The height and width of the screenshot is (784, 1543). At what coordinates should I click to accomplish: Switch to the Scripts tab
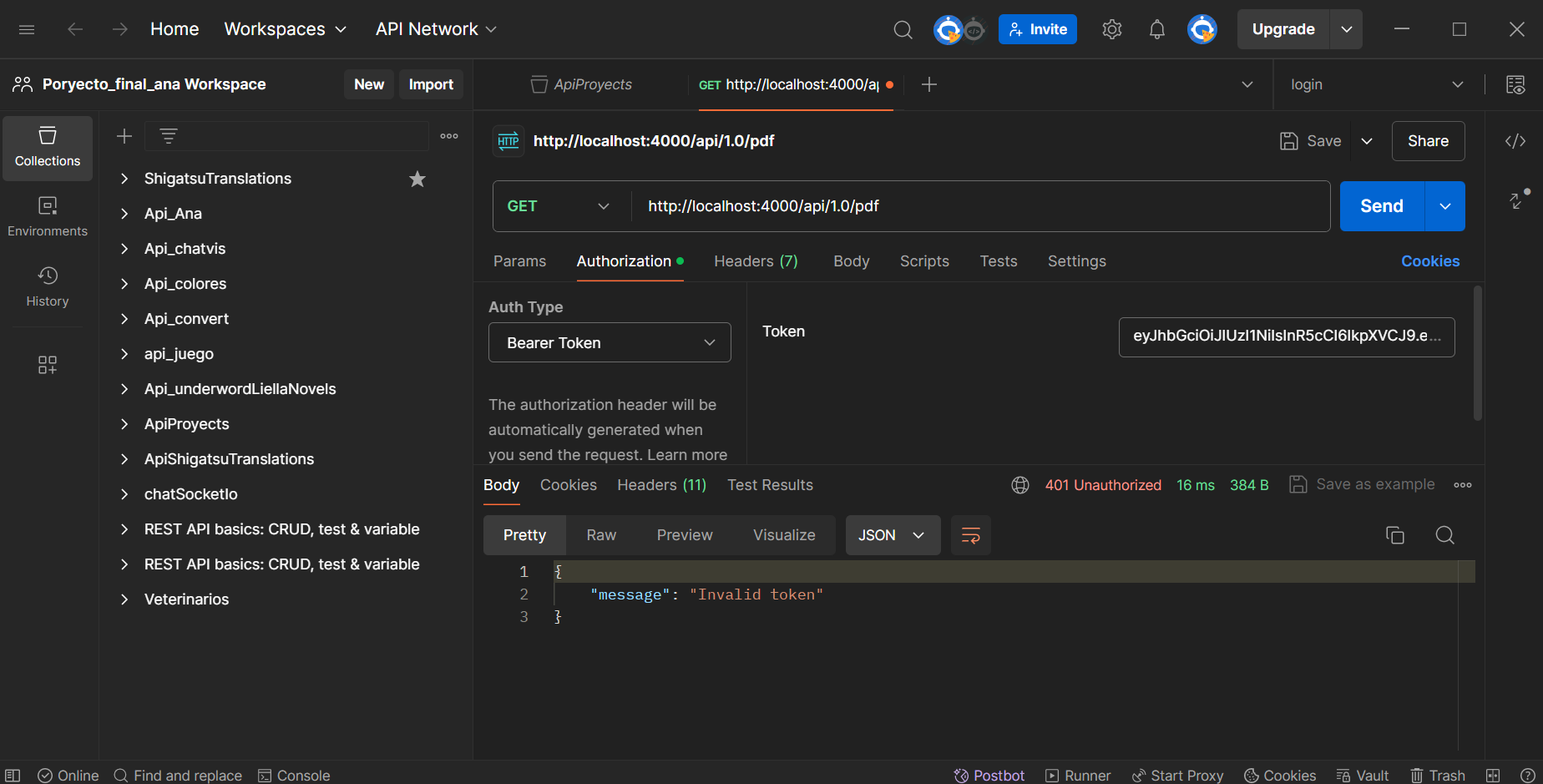point(924,261)
